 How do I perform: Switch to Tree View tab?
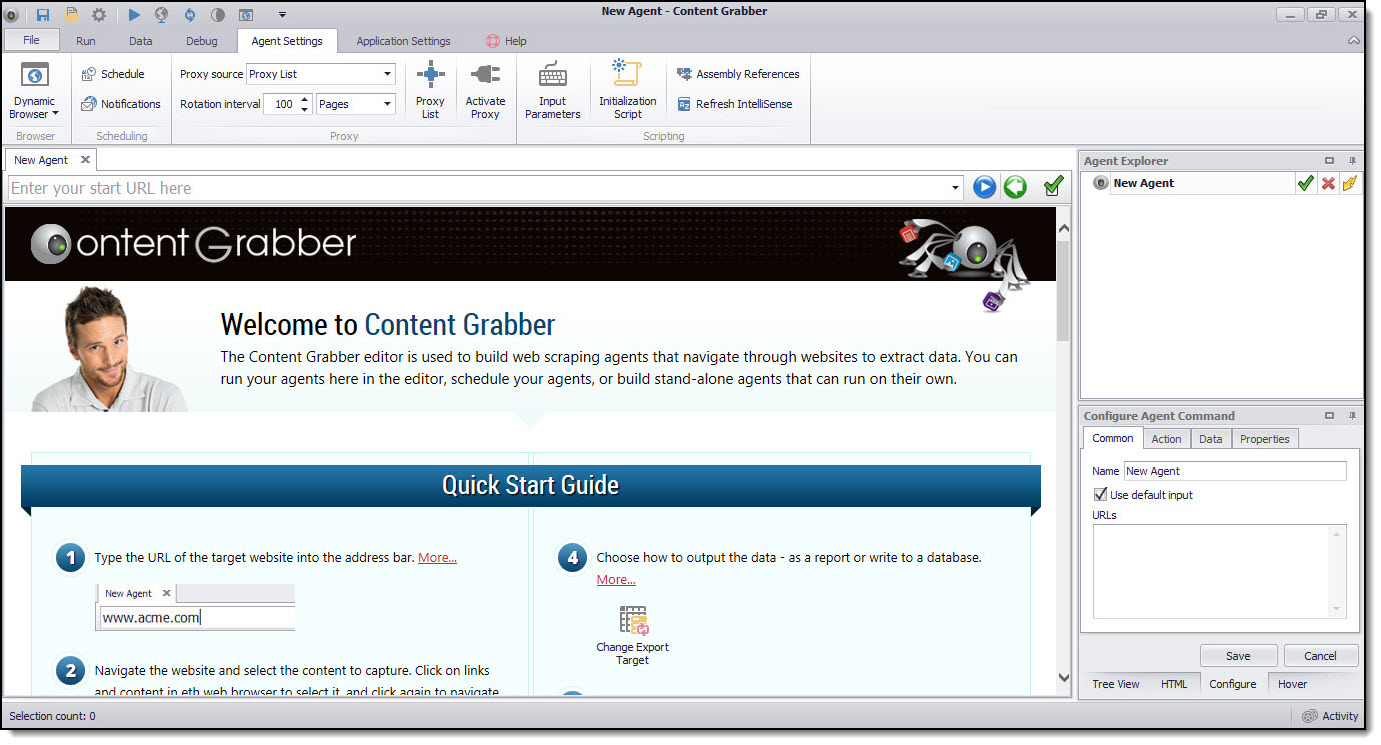(x=1115, y=684)
